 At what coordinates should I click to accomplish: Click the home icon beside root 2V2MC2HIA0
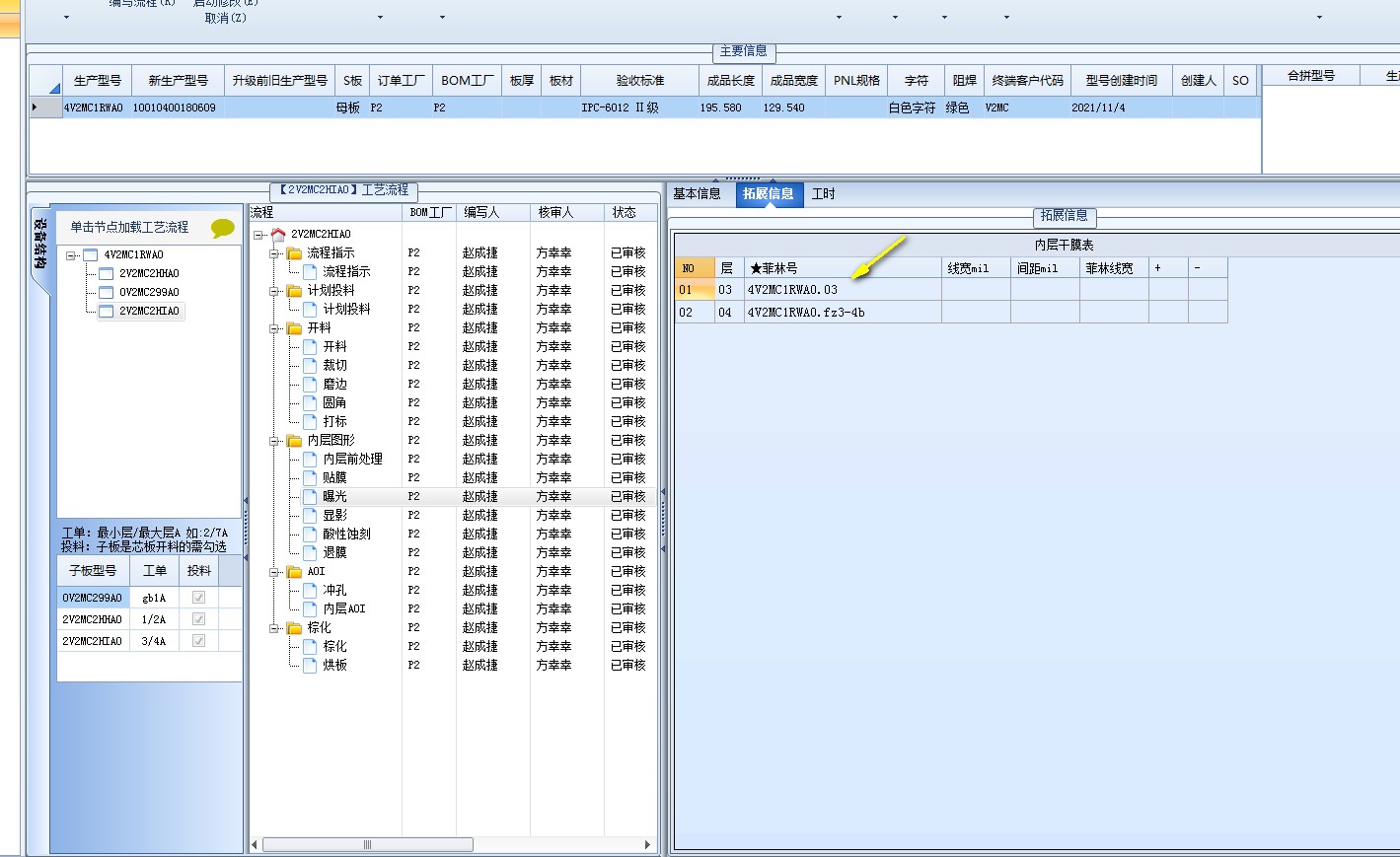click(x=278, y=235)
